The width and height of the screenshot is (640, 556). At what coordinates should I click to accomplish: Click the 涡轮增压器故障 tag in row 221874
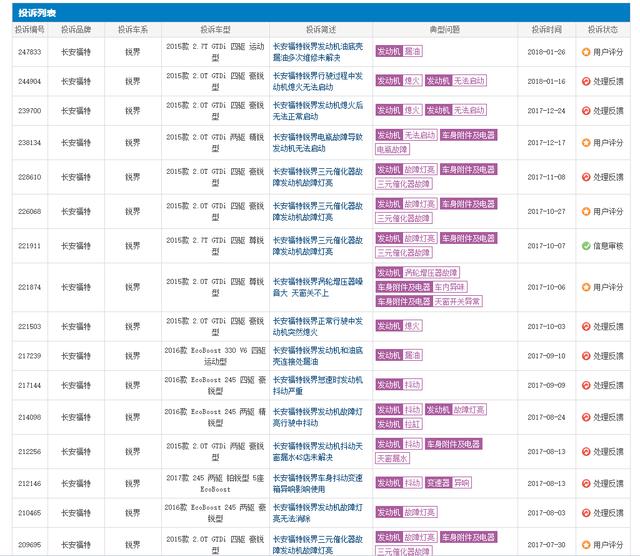[418, 273]
